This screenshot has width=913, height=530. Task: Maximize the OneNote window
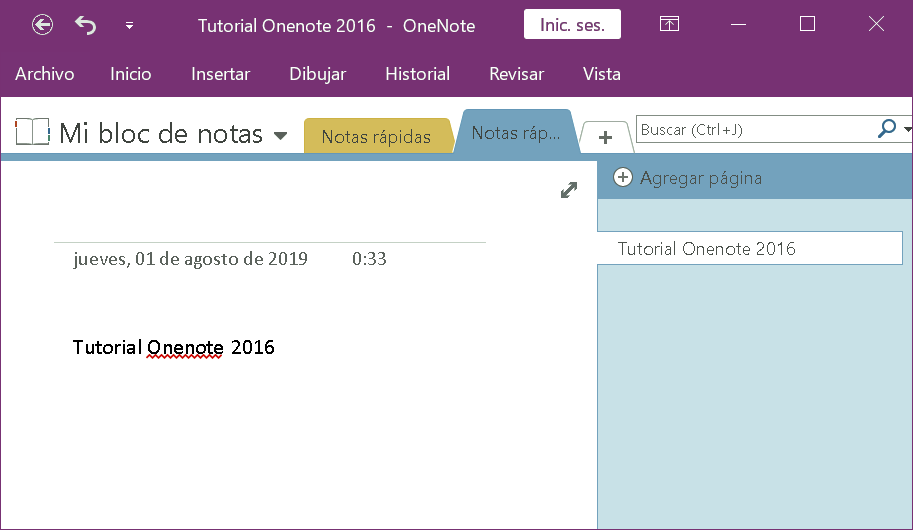[x=807, y=24]
